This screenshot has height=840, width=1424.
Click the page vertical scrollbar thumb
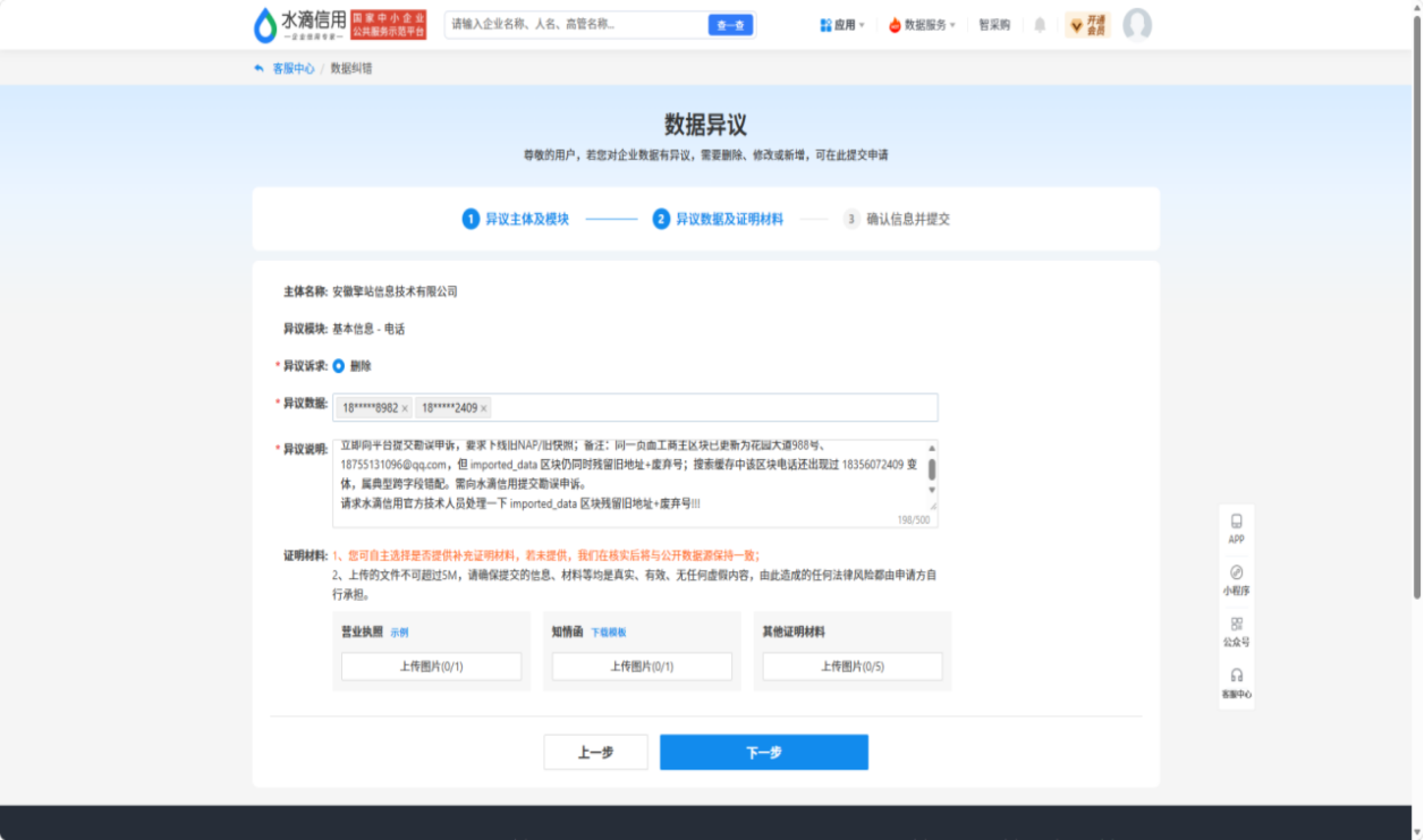click(1417, 306)
